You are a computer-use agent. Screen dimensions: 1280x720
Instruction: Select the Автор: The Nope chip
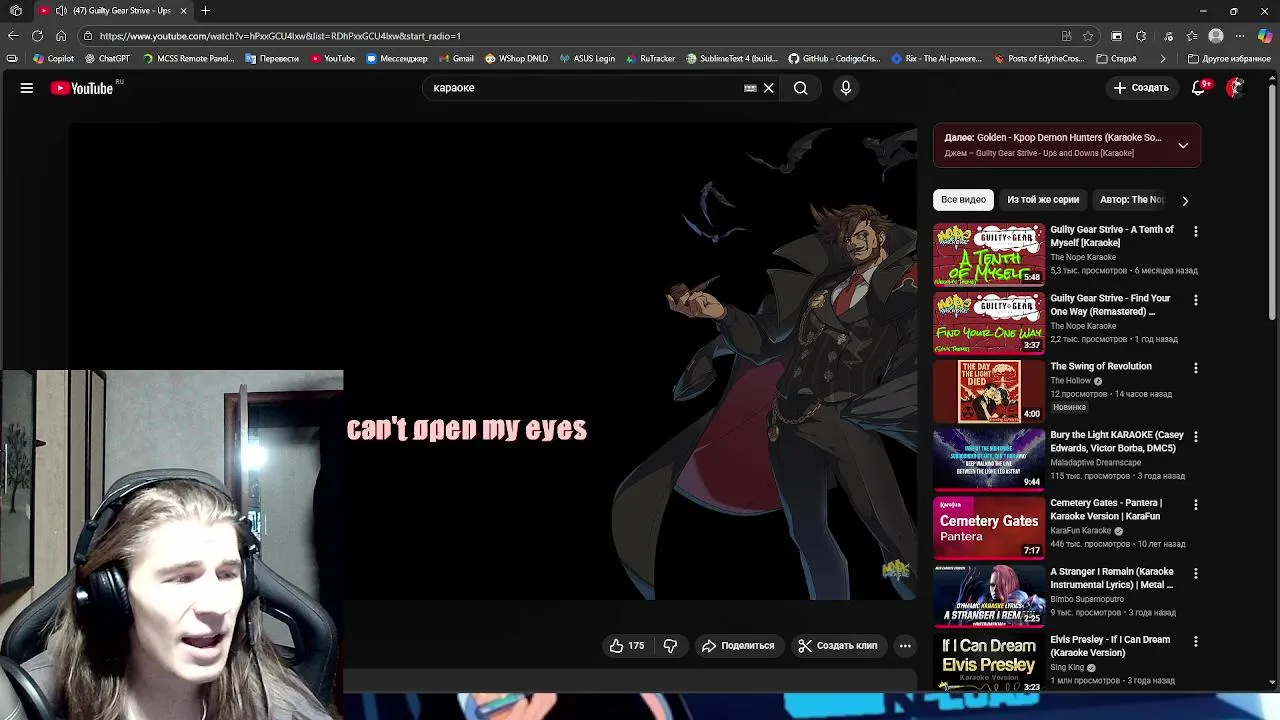coord(1132,200)
